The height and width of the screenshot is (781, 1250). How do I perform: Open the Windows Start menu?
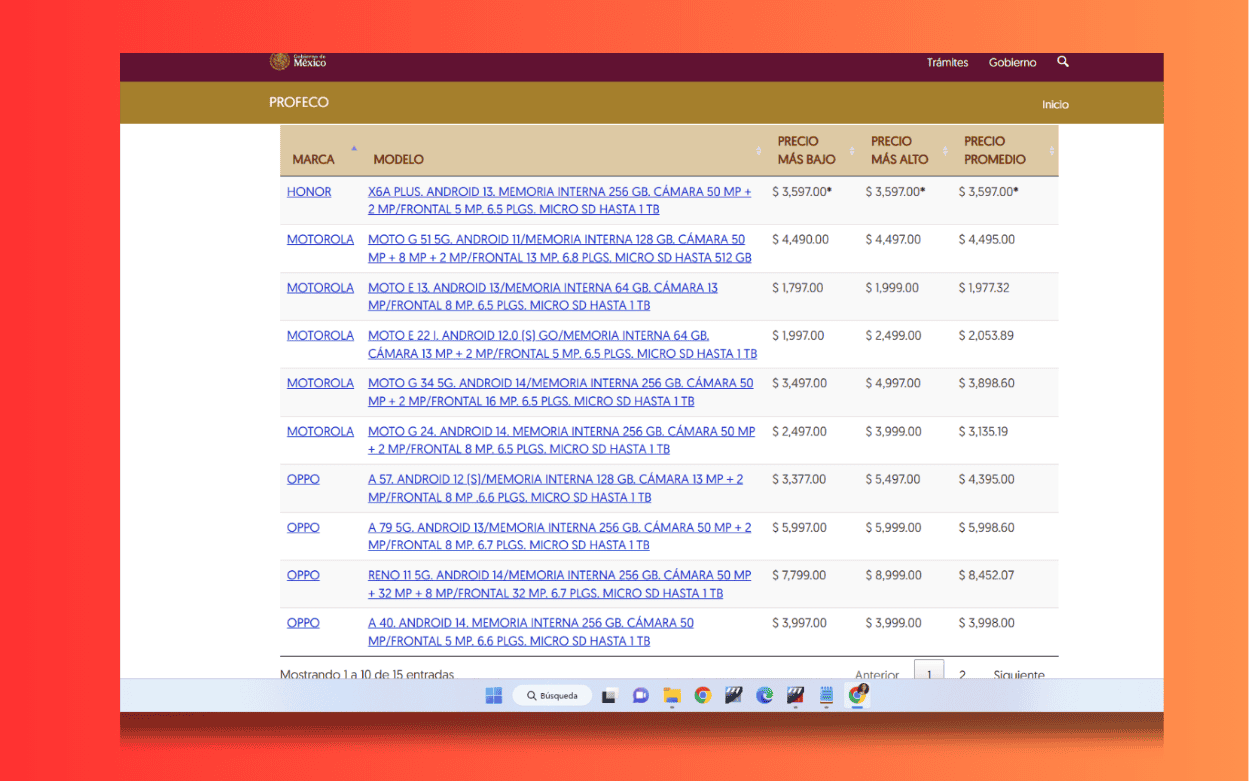pyautogui.click(x=494, y=696)
